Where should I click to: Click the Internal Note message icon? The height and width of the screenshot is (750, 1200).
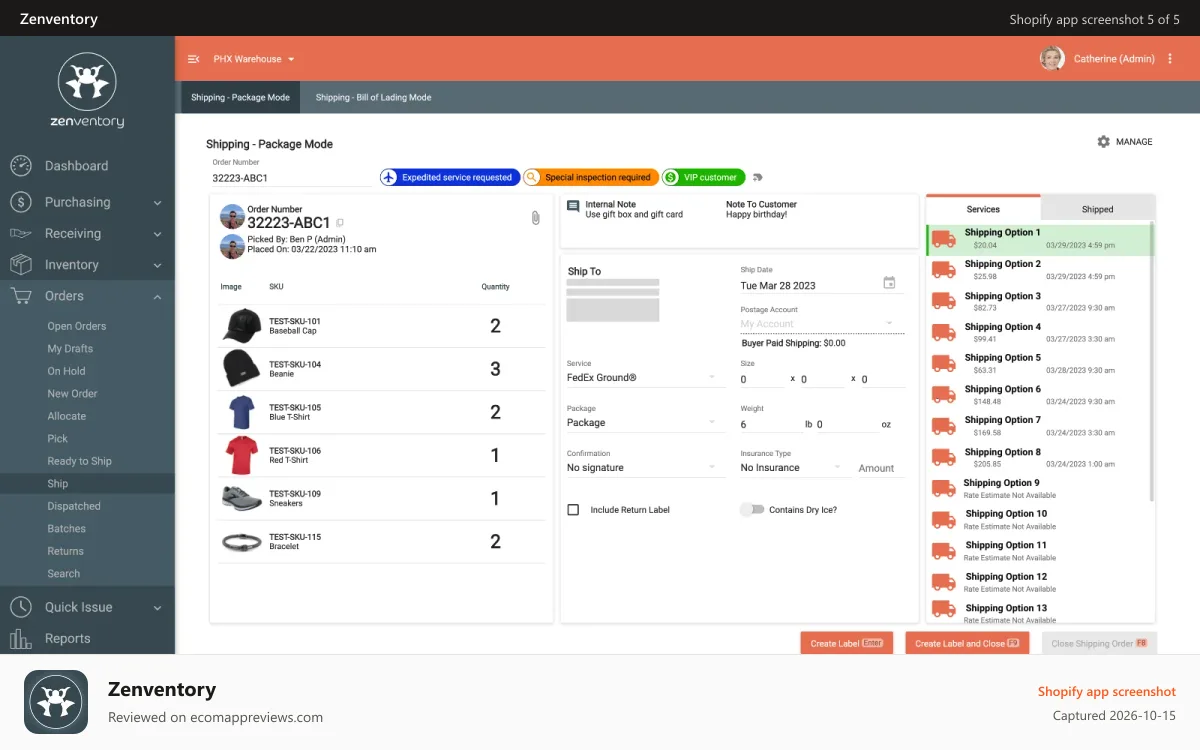[x=573, y=206]
